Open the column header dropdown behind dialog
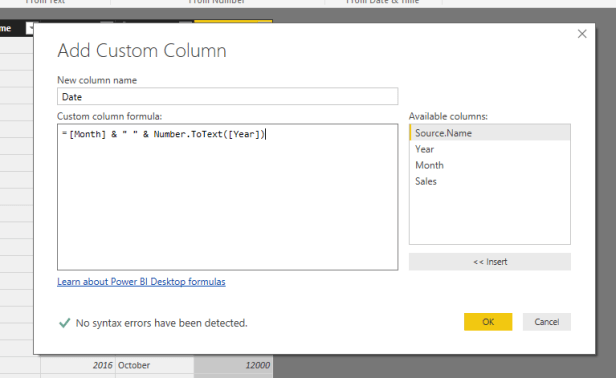 30,28
